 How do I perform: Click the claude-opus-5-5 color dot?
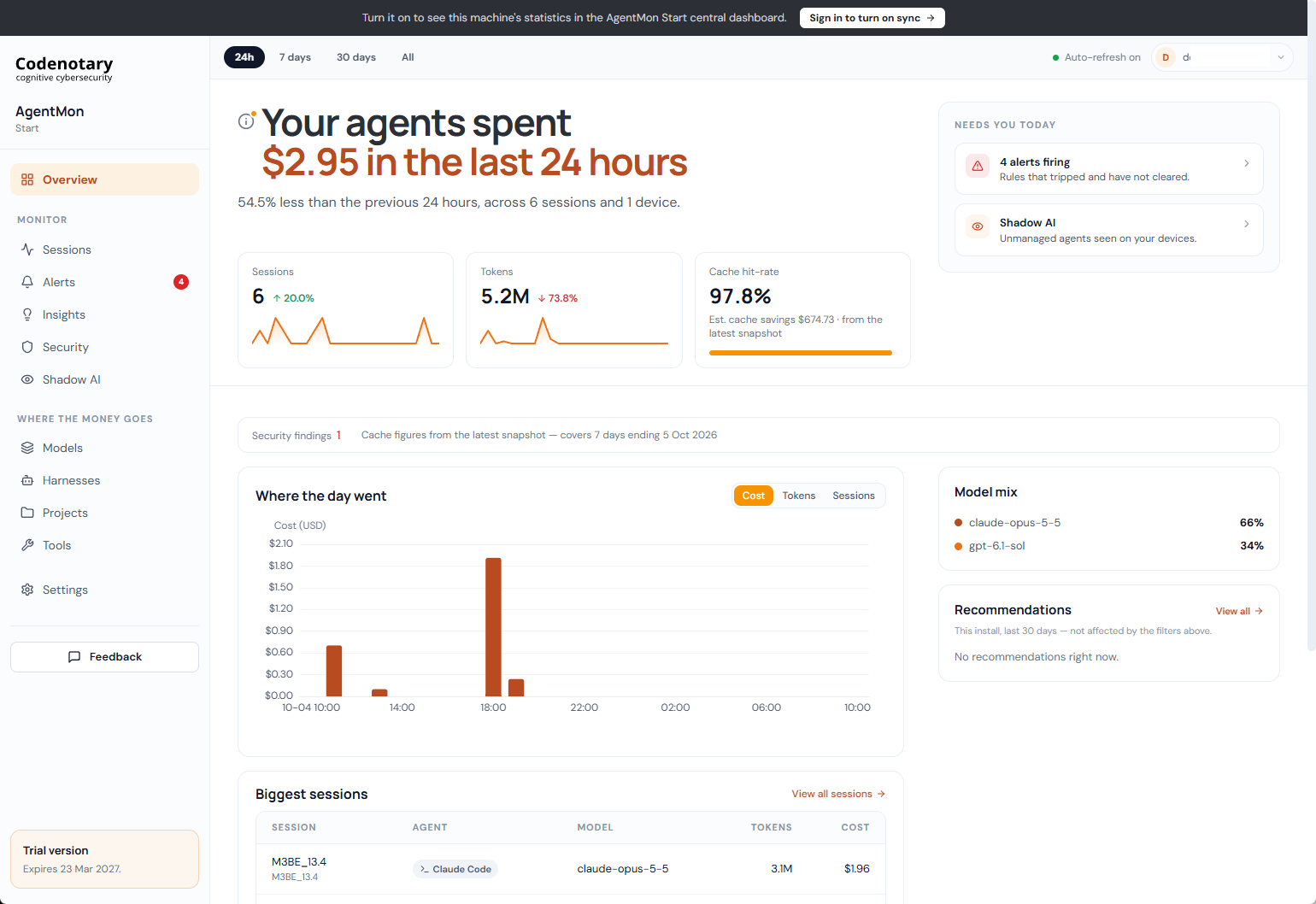(x=959, y=523)
